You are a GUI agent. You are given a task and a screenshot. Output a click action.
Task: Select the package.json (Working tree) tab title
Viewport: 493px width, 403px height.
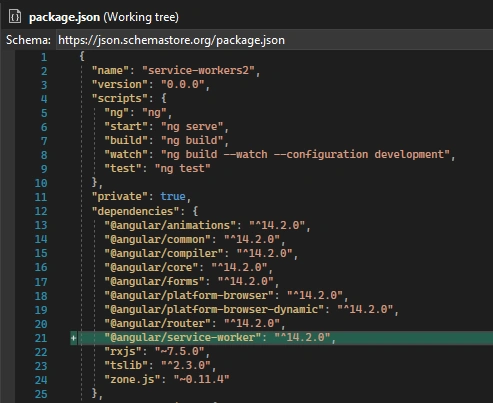(x=104, y=17)
